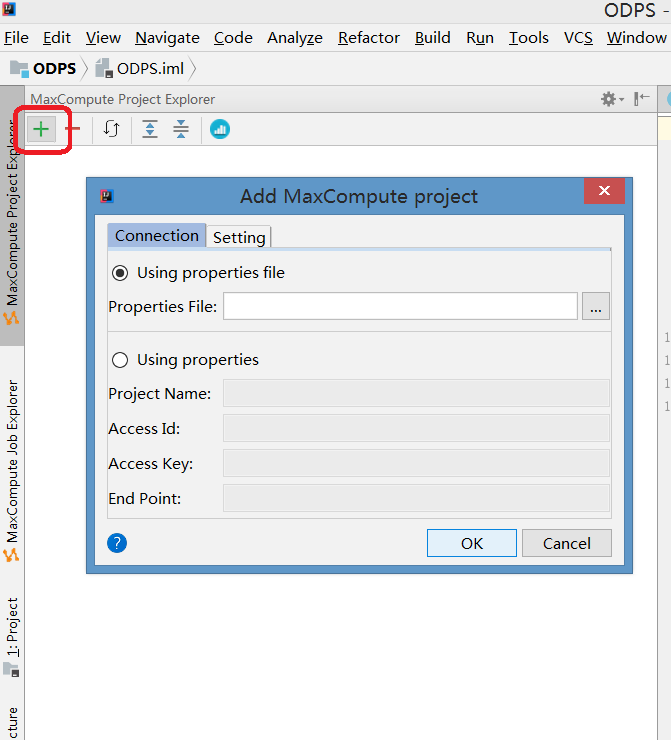Click the ODPS folder icon in breadcrumb

19,69
